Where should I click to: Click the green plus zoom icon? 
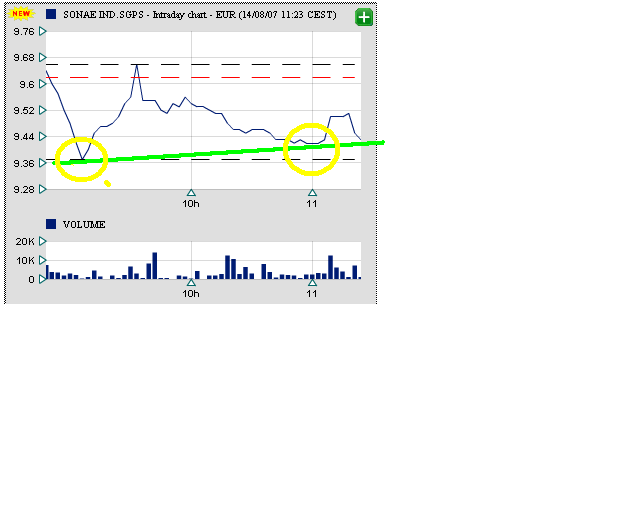[364, 17]
